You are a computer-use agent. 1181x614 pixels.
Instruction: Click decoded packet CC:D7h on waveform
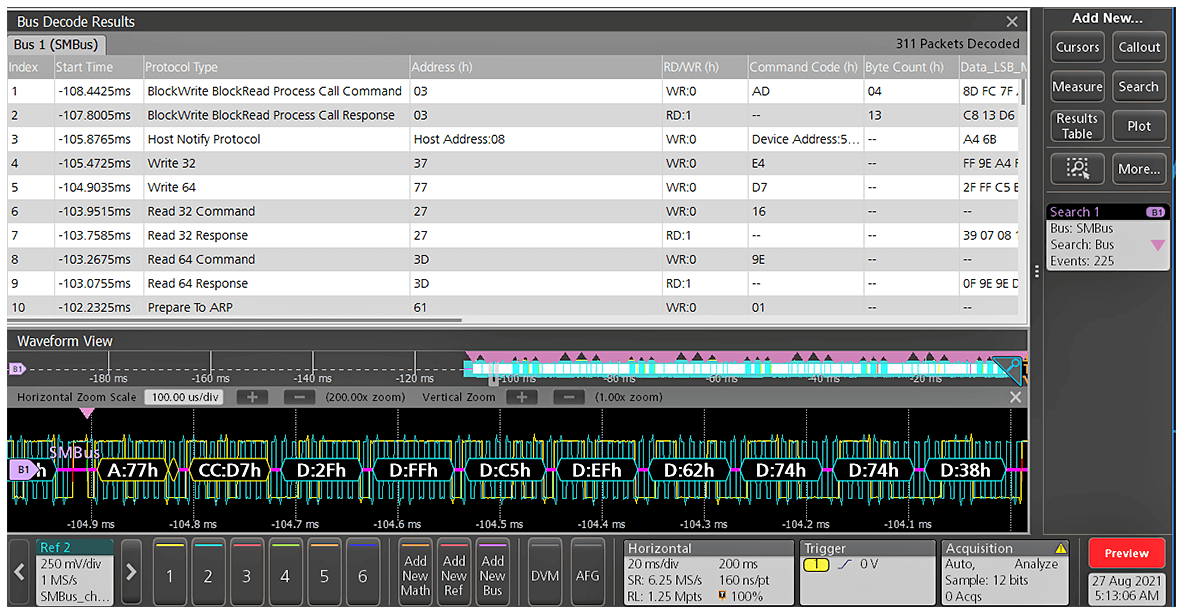(x=229, y=470)
